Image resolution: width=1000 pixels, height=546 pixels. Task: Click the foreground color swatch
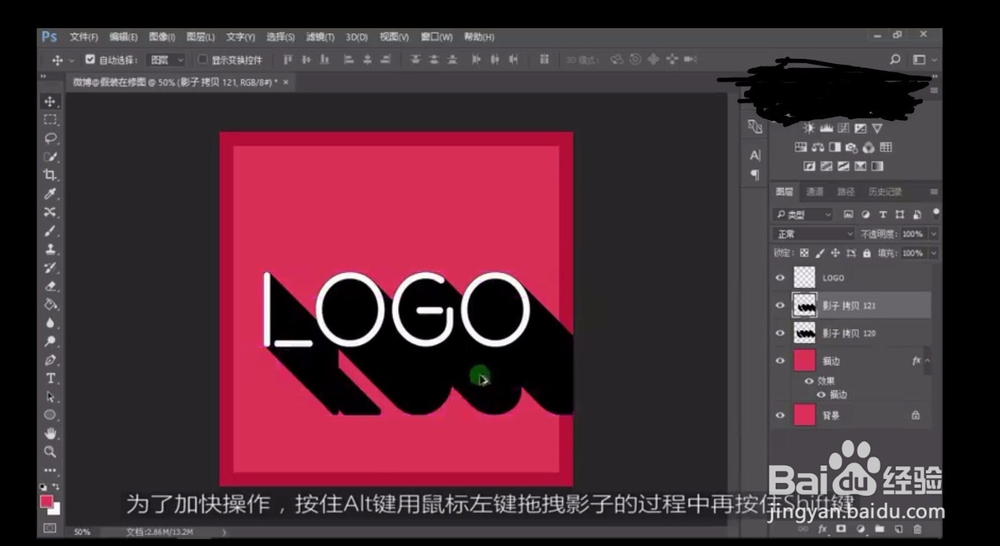[x=47, y=501]
